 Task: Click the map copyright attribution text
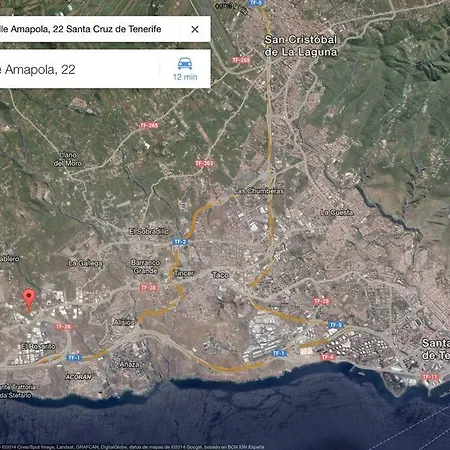(x=133, y=447)
